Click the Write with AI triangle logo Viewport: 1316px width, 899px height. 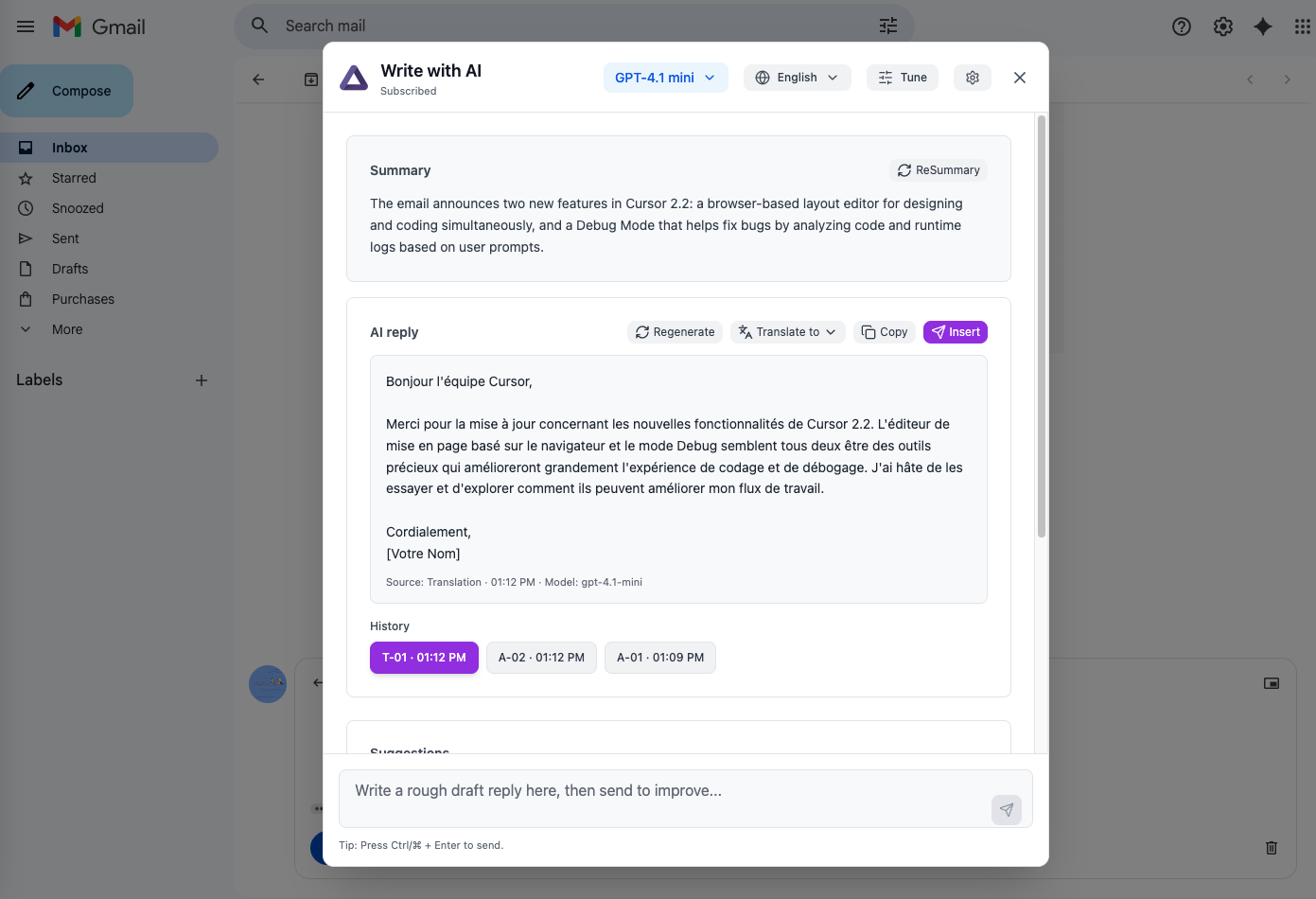pos(353,78)
